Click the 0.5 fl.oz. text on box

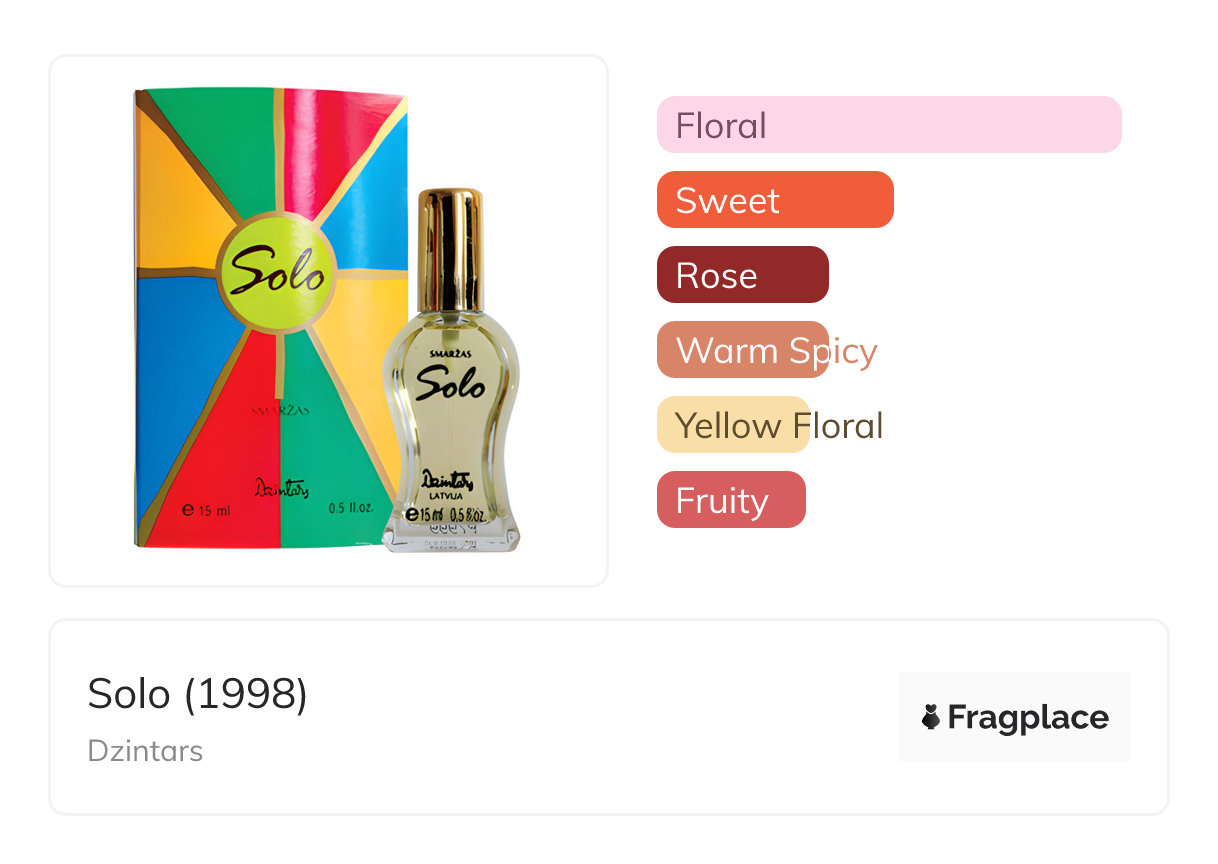pos(350,508)
